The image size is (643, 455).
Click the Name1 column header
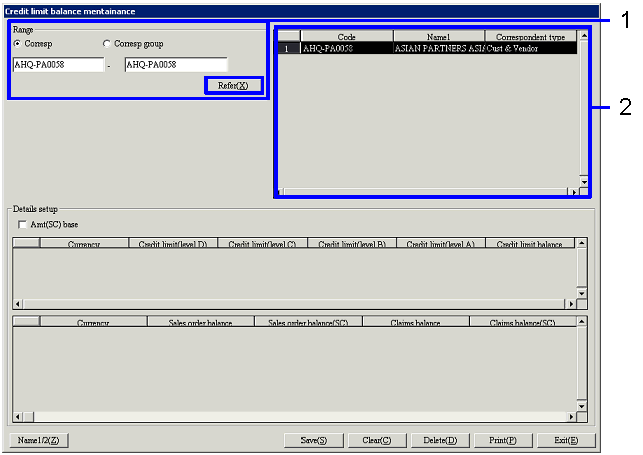click(439, 36)
